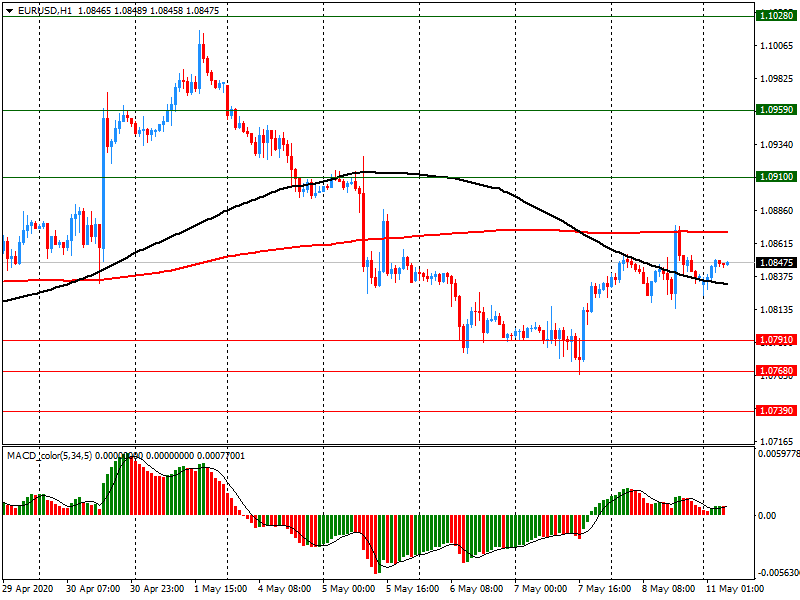The image size is (800, 600).
Task: Click the 1.08615 price scale value
Action: pyautogui.click(x=777, y=244)
